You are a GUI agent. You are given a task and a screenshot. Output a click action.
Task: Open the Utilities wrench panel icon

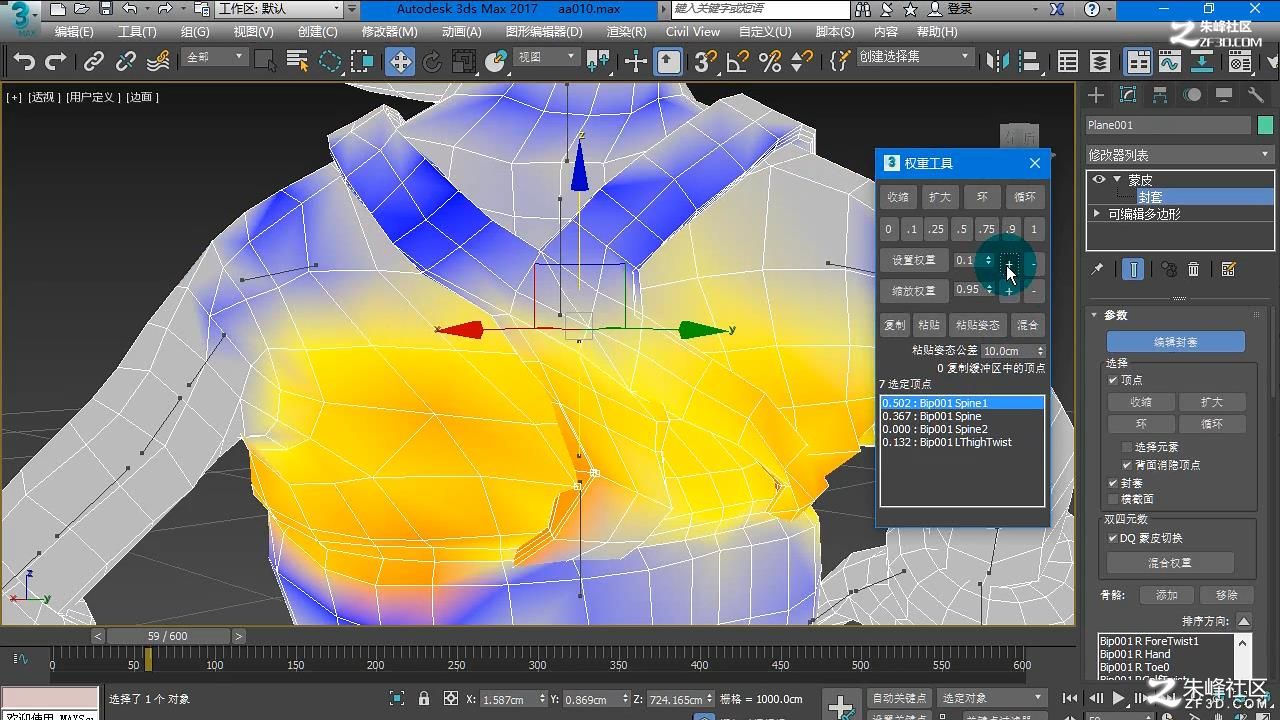click(x=1256, y=95)
